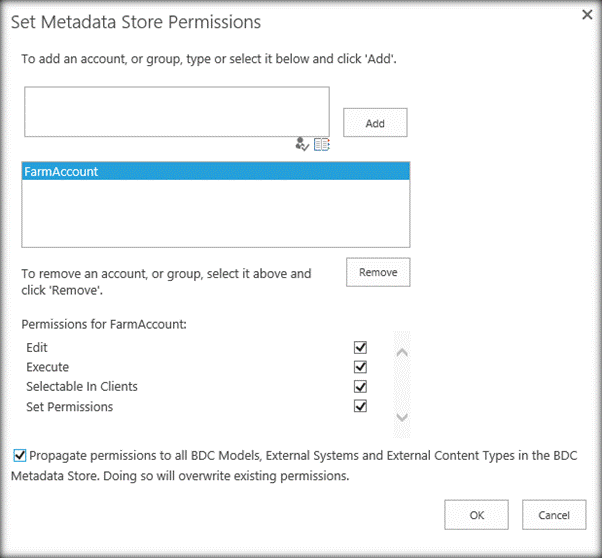Toggle the Execute permission checkbox
Screen dimensions: 602x558
(361, 367)
